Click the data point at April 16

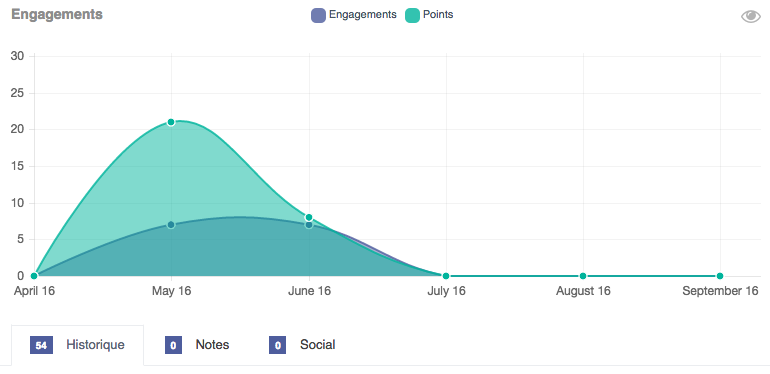34,276
